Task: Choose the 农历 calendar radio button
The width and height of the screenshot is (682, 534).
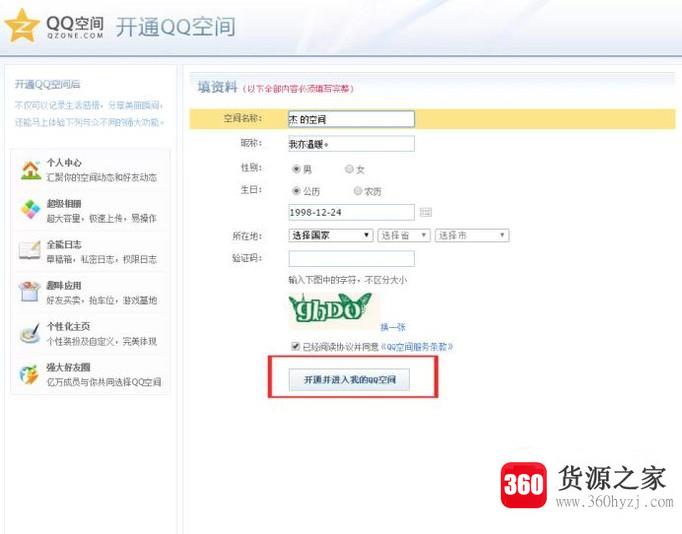Action: (x=358, y=190)
